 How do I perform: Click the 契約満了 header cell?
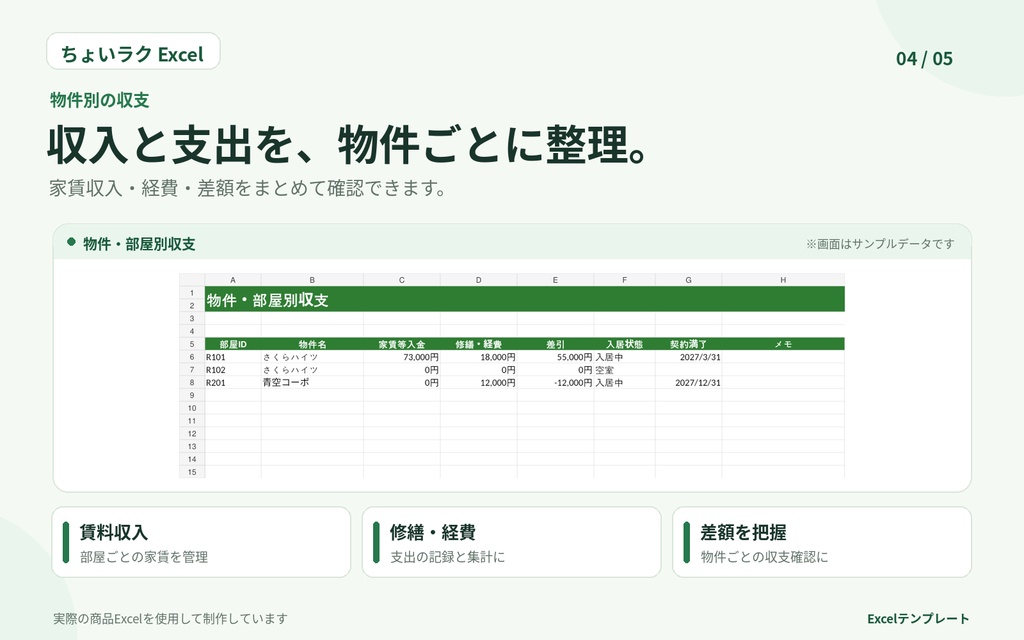pos(688,344)
